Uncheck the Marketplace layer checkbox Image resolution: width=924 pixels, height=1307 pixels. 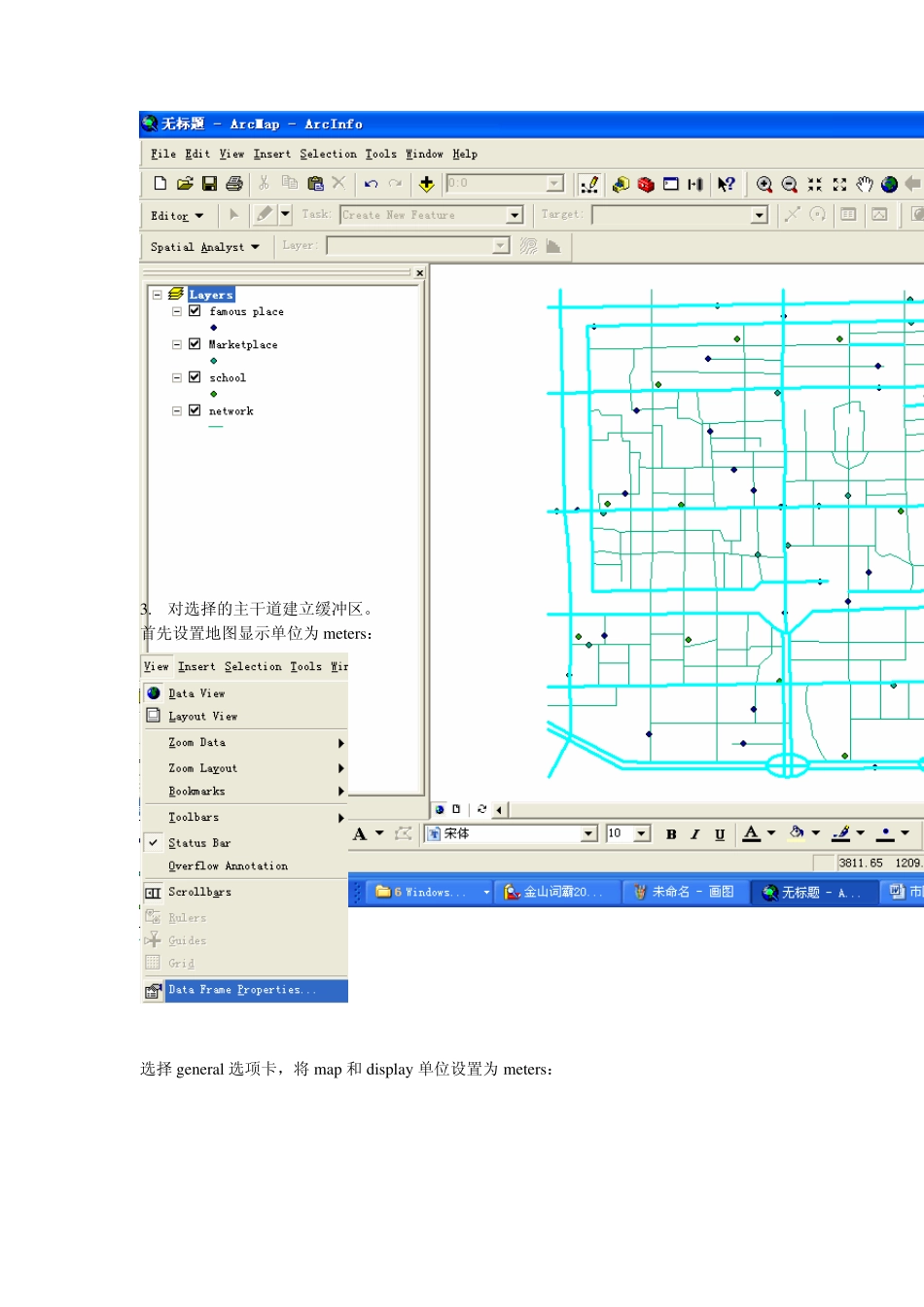pos(195,344)
